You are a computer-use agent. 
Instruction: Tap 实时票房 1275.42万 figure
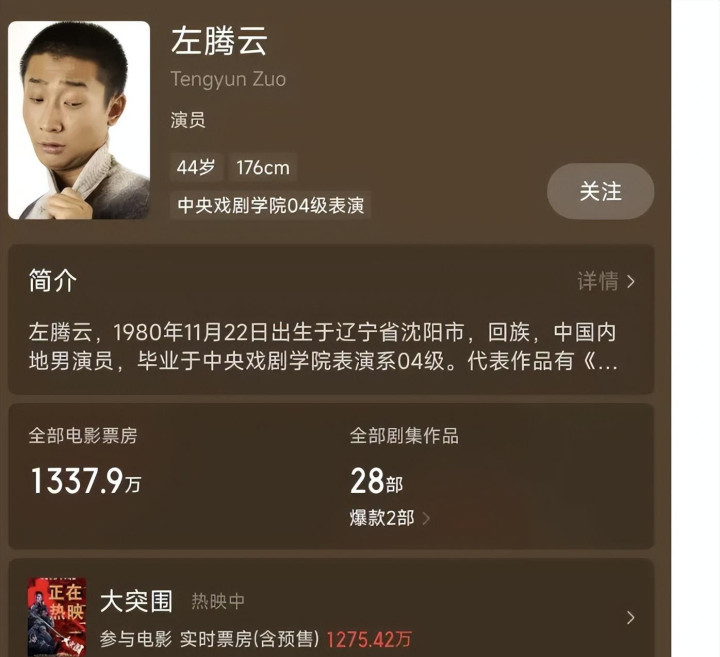click(369, 639)
